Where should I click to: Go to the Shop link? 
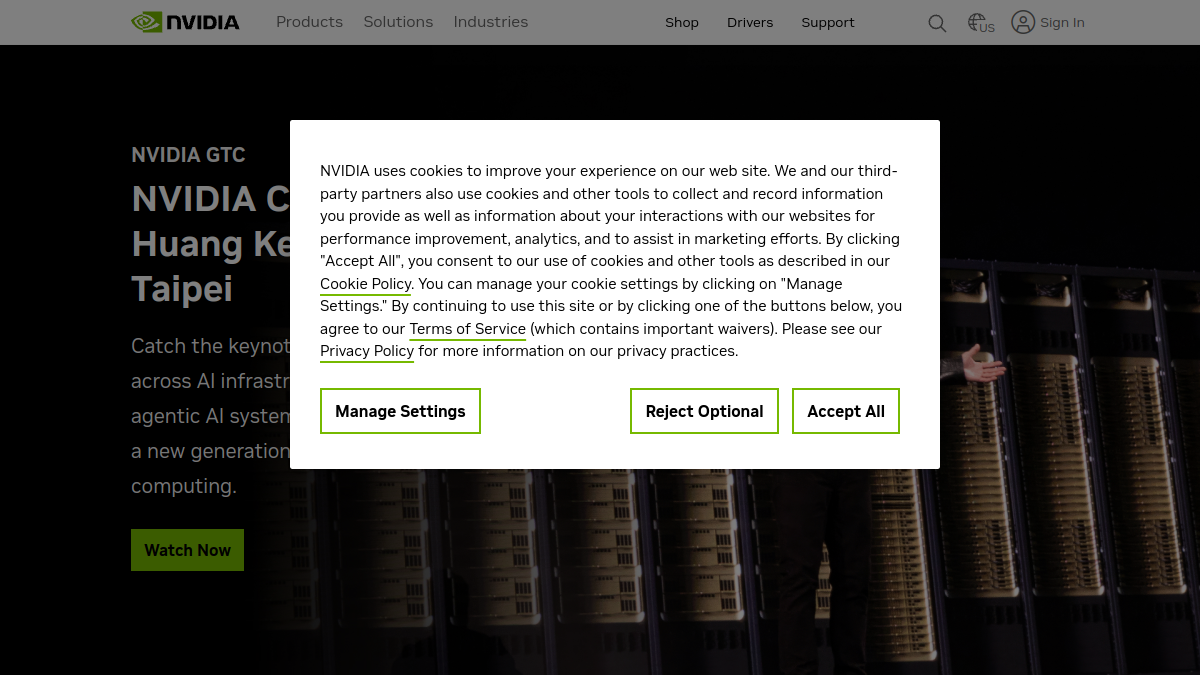pos(682,22)
